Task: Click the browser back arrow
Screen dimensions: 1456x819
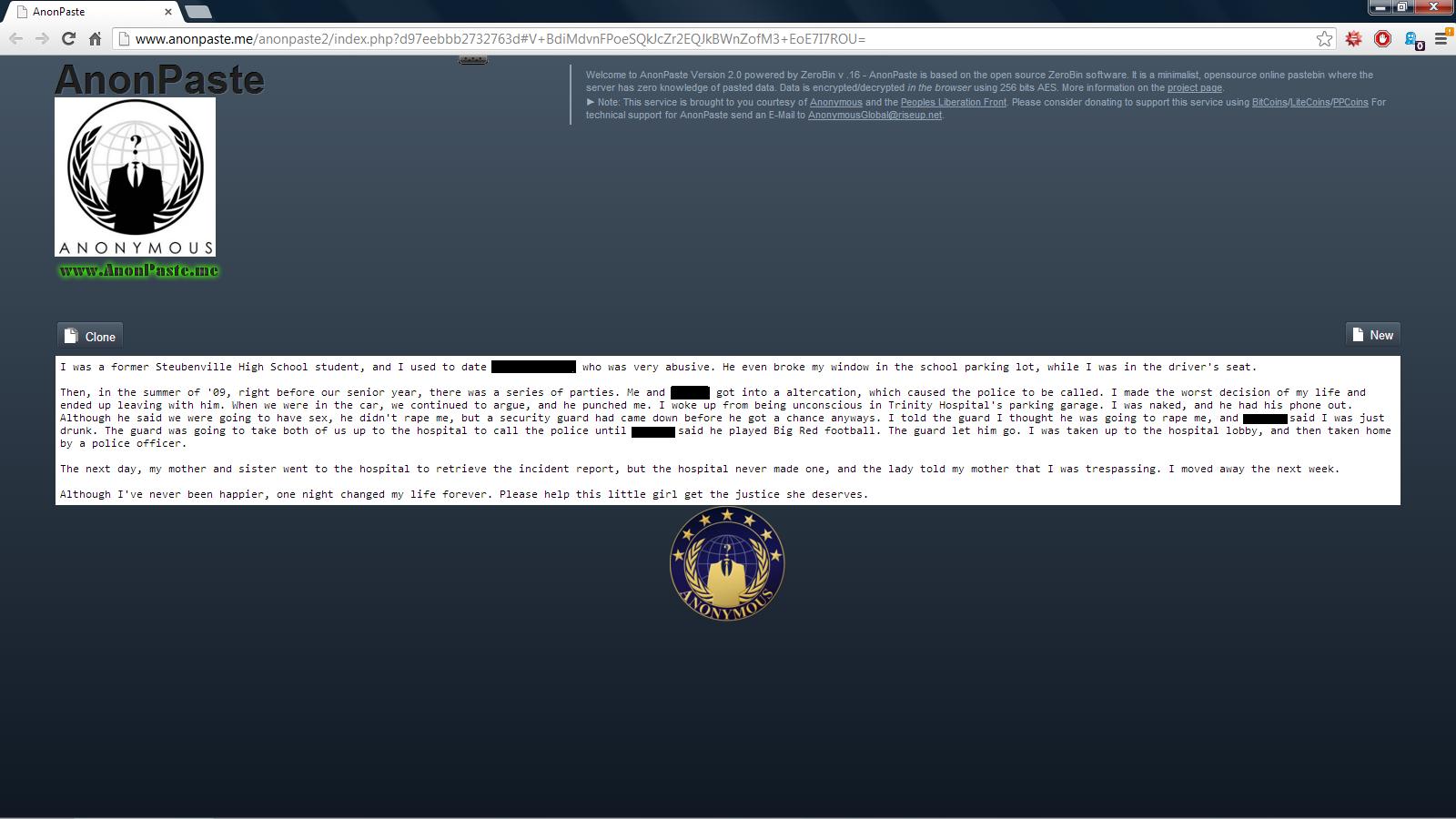Action: pos(15,38)
